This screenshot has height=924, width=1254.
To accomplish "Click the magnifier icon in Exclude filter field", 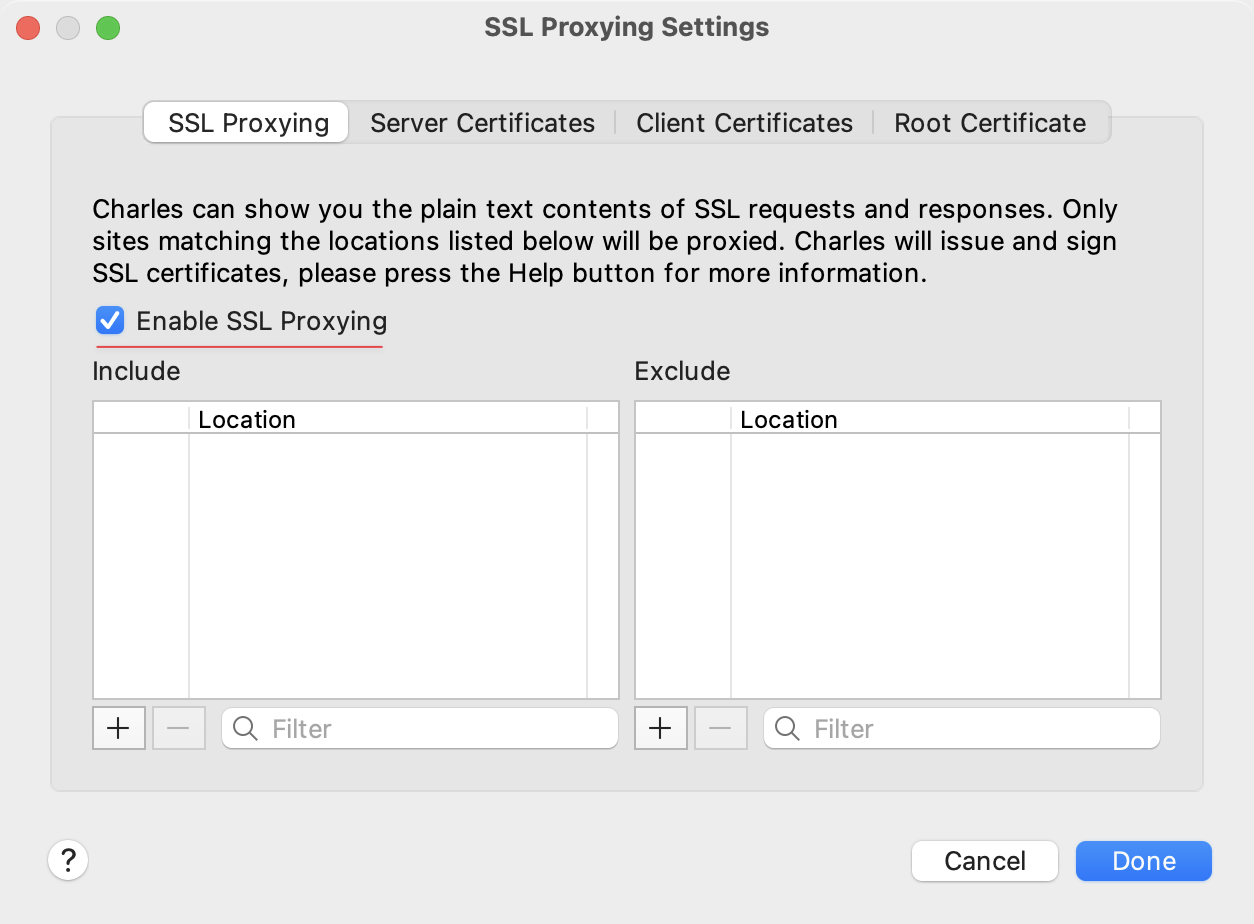I will click(x=786, y=728).
